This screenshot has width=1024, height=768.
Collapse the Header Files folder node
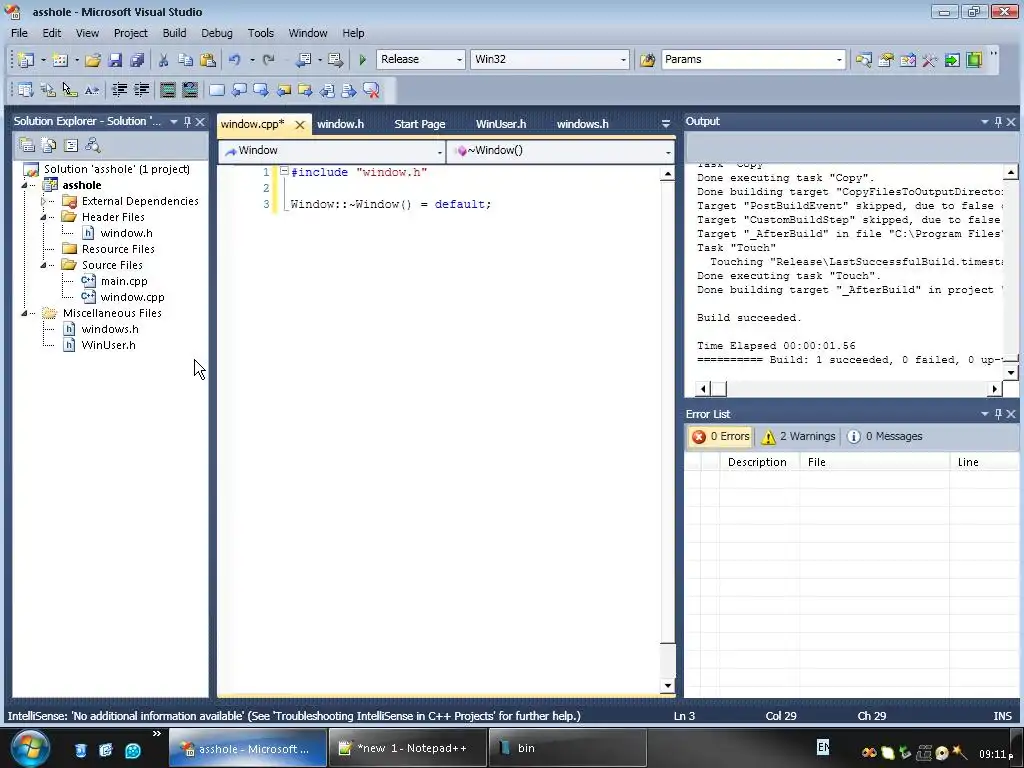point(43,217)
